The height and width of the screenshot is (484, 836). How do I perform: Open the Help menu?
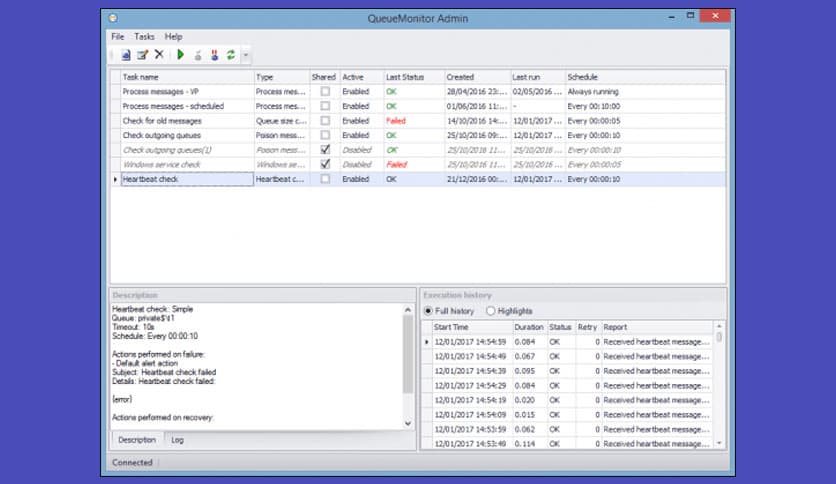[173, 37]
